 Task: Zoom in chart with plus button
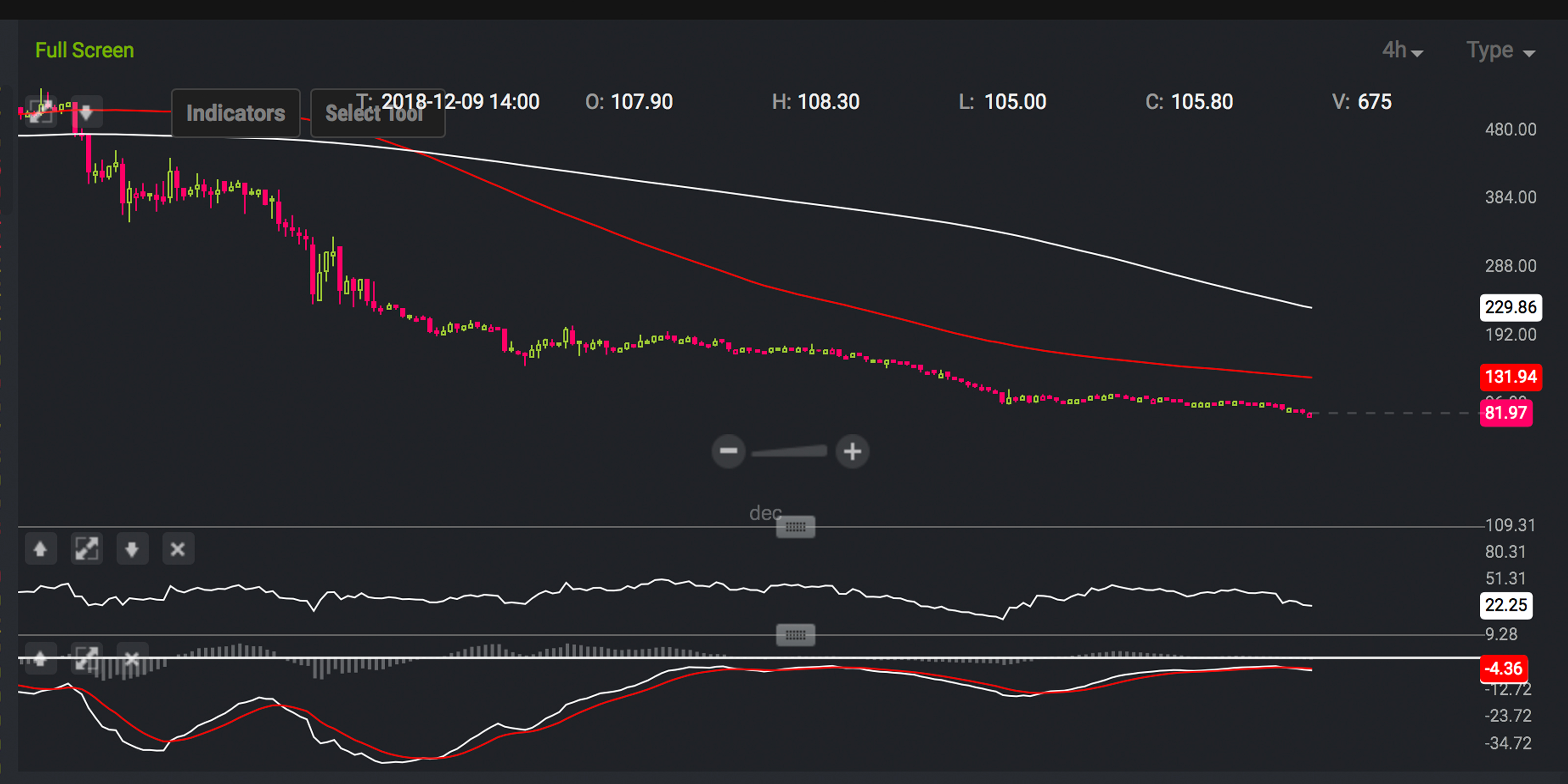852,451
